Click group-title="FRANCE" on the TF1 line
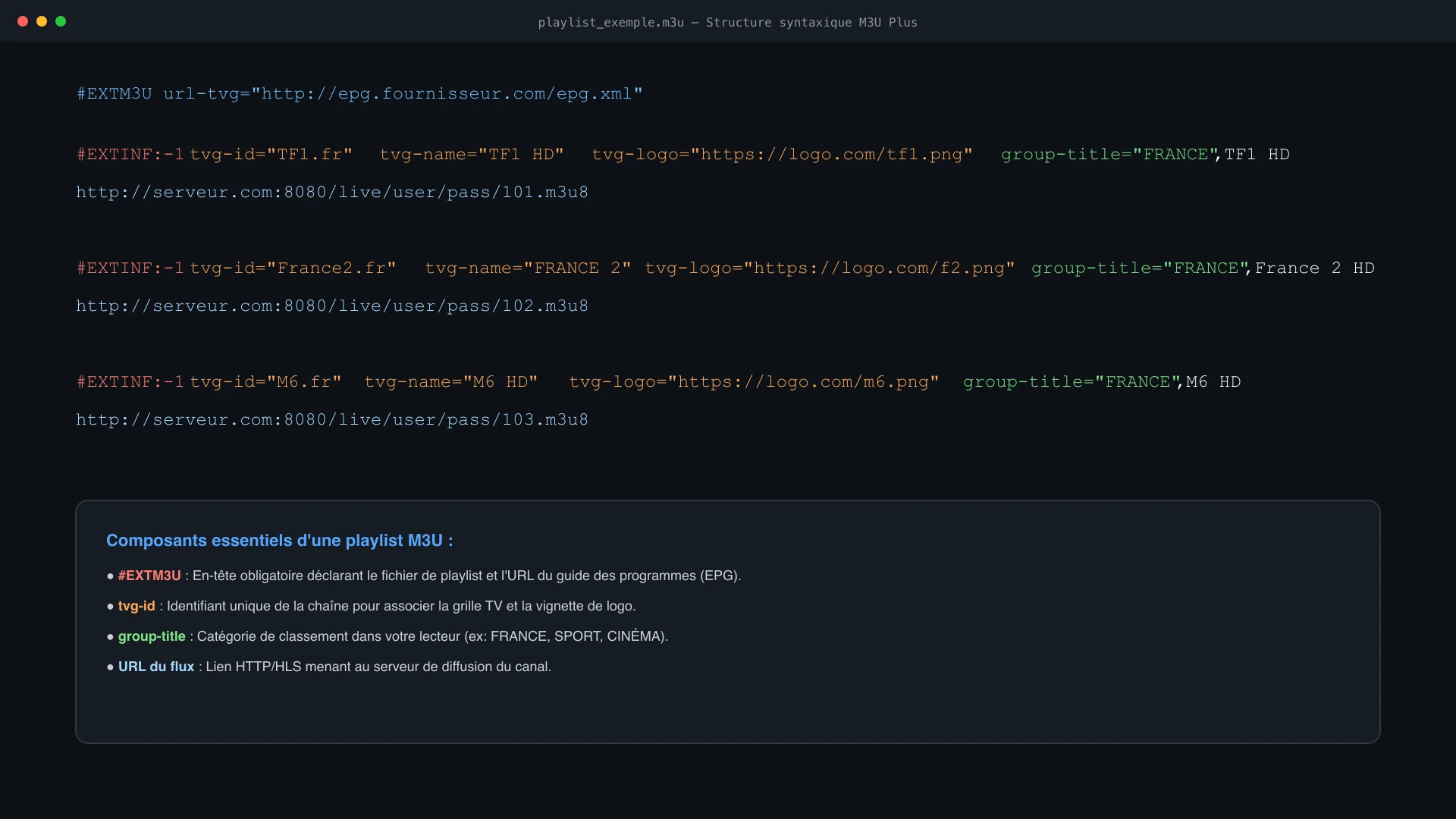Screen dimensions: 1456x819 coord(1110,155)
